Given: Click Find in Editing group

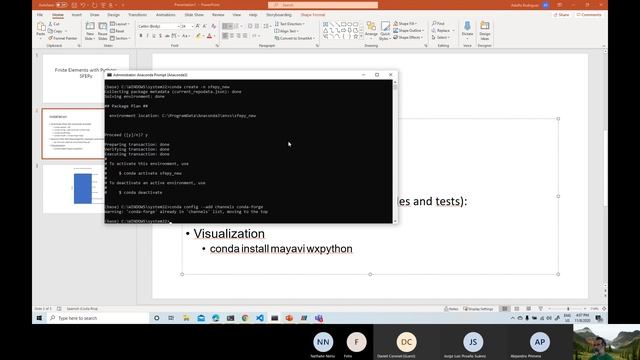Looking at the screenshot, I should pyautogui.click(x=438, y=24).
